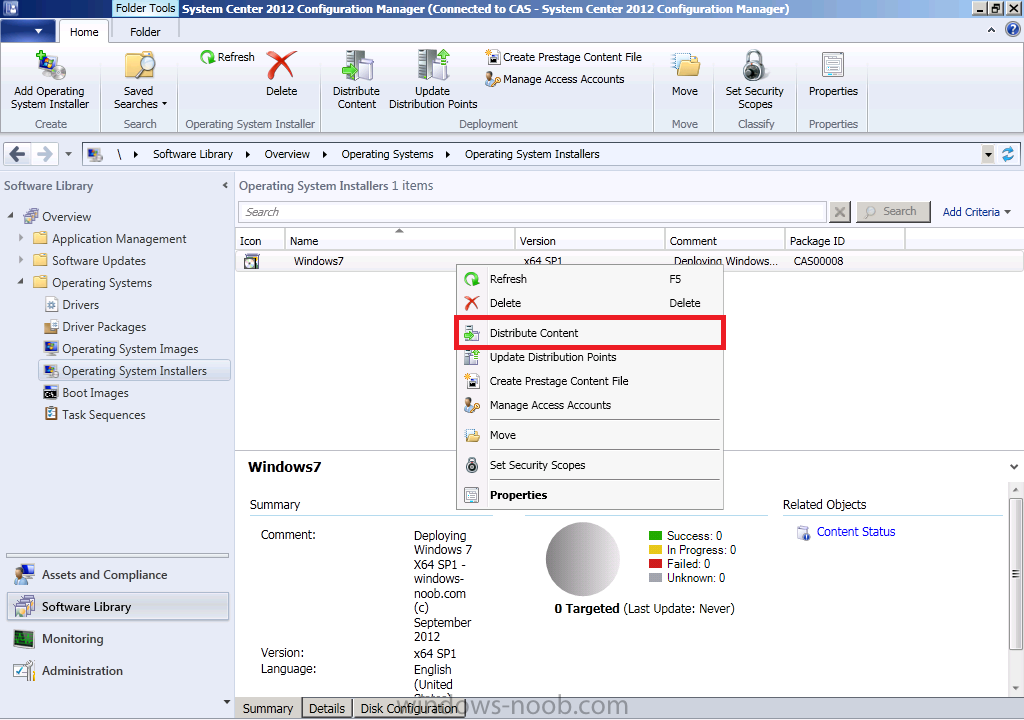The image size is (1024, 720).
Task: Click the details pane vertical scrollbar
Action: click(x=1015, y=574)
